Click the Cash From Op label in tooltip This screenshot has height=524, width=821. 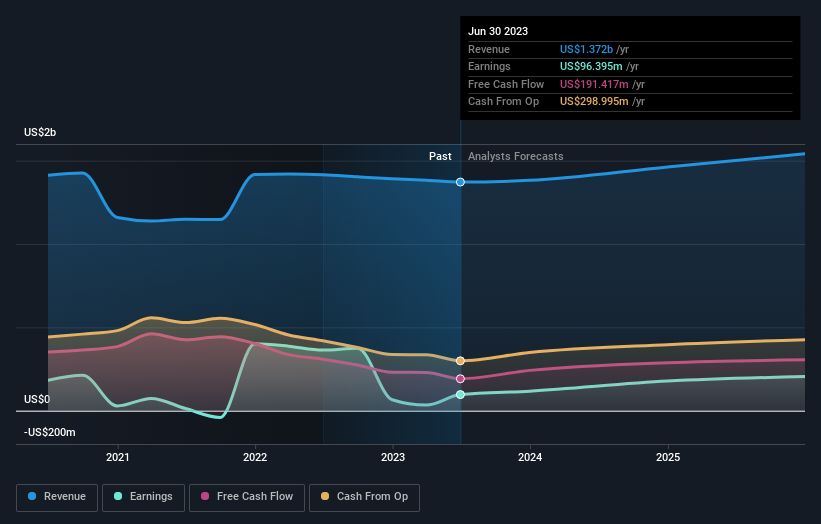503,102
